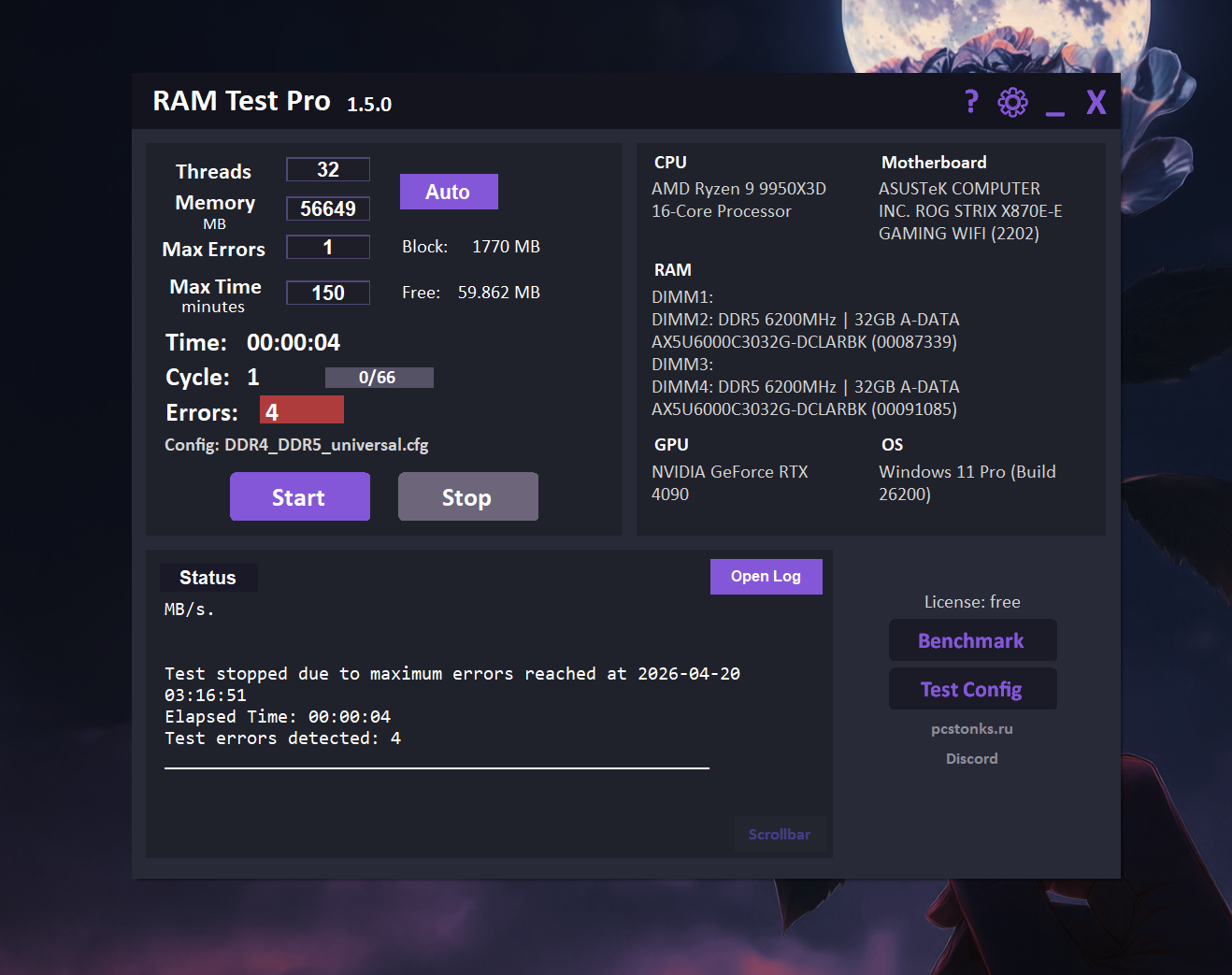Image resolution: width=1232 pixels, height=975 pixels.
Task: Click the License: free label
Action: [972, 602]
